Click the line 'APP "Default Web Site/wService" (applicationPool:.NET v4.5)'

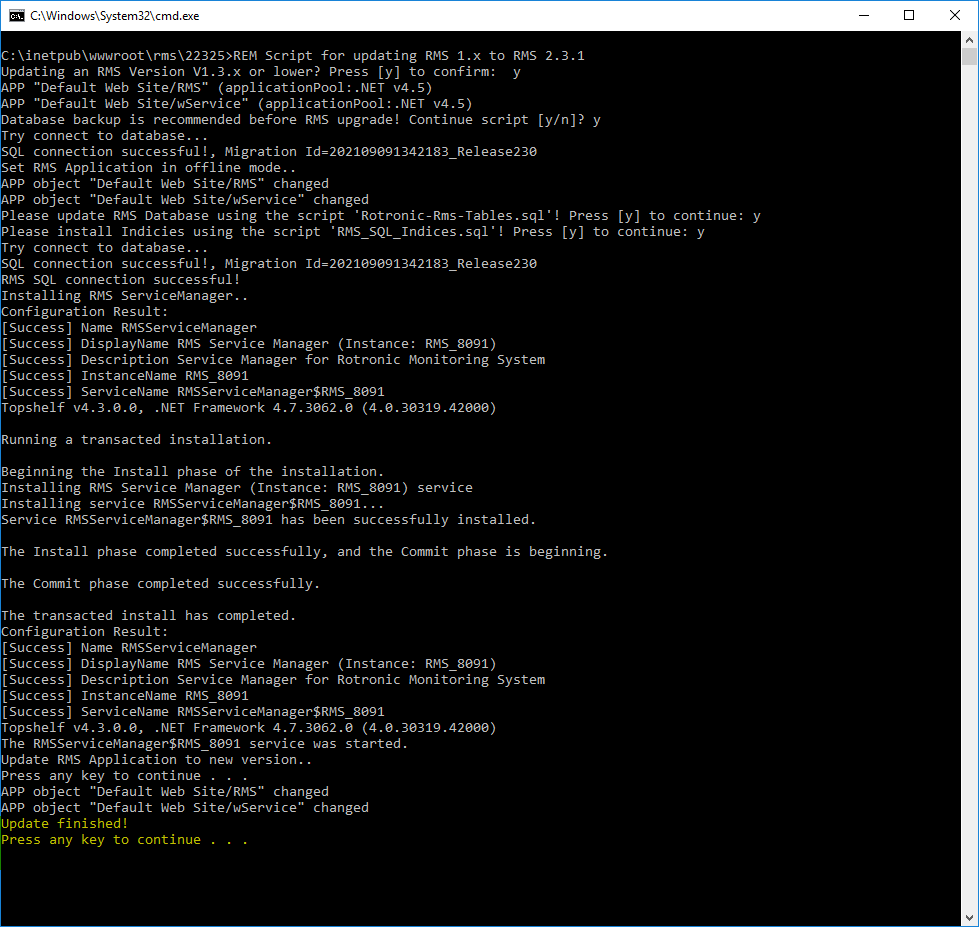[x=237, y=104]
